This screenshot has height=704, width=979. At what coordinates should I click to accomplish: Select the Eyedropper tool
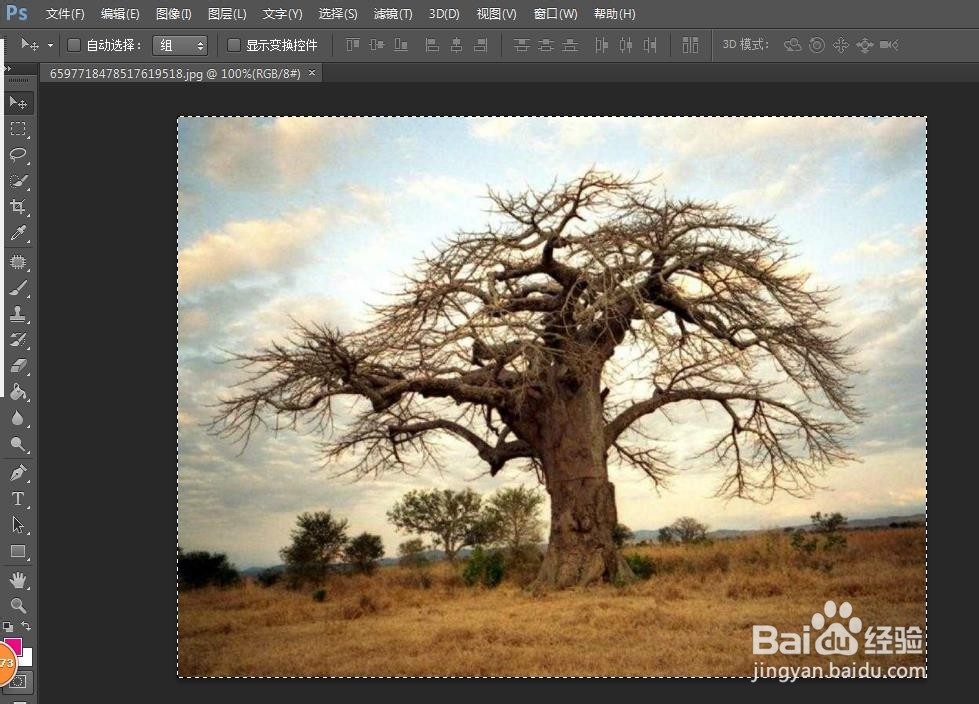[x=18, y=233]
